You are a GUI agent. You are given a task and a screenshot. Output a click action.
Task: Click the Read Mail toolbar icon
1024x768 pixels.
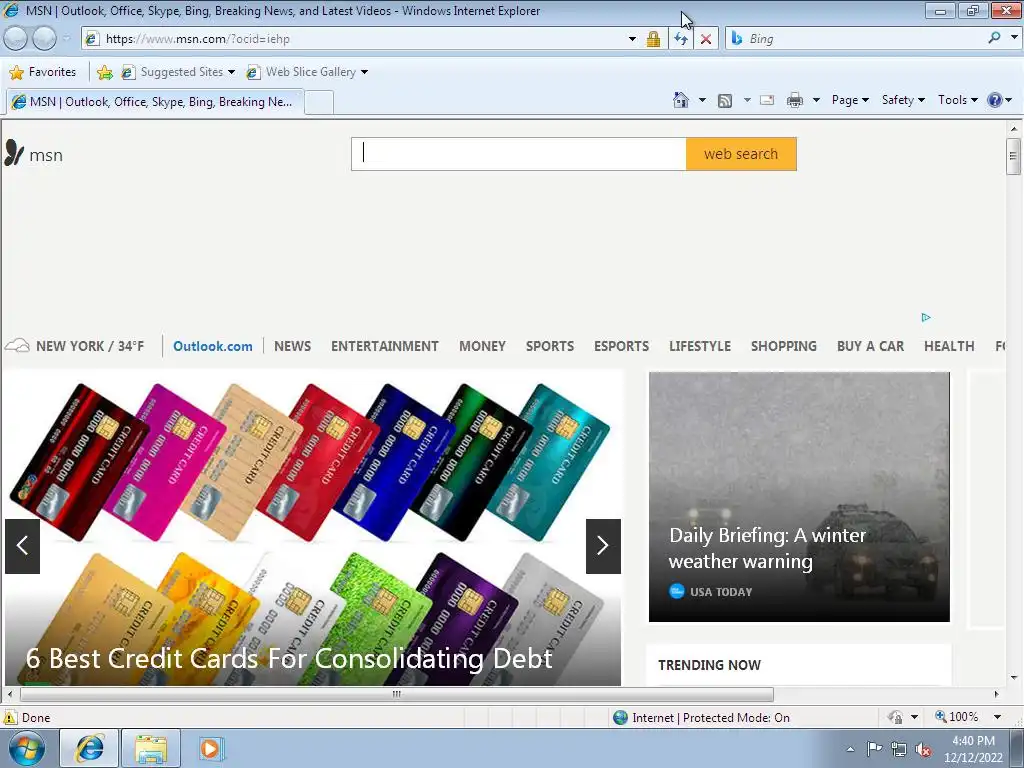click(767, 100)
